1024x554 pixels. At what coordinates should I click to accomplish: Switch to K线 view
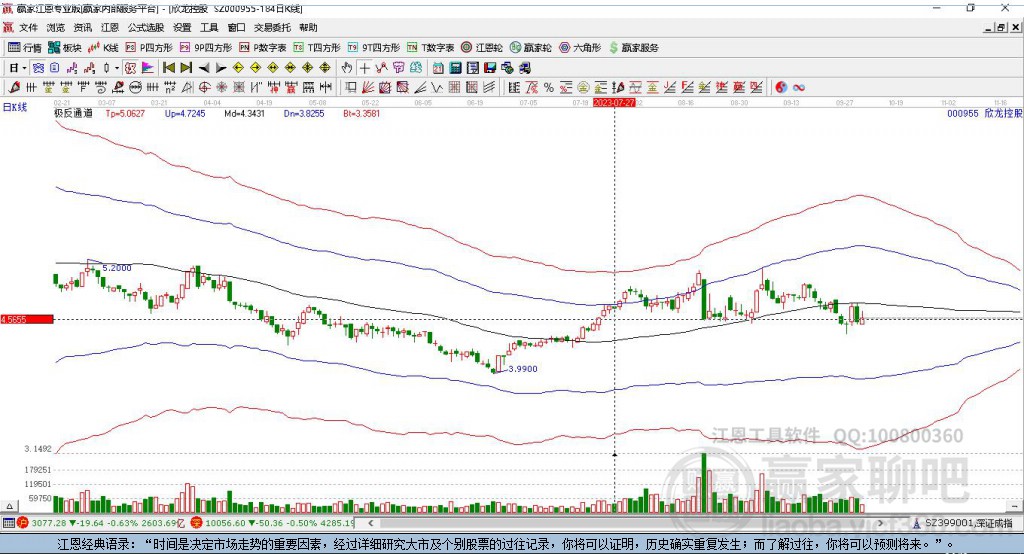coord(103,48)
